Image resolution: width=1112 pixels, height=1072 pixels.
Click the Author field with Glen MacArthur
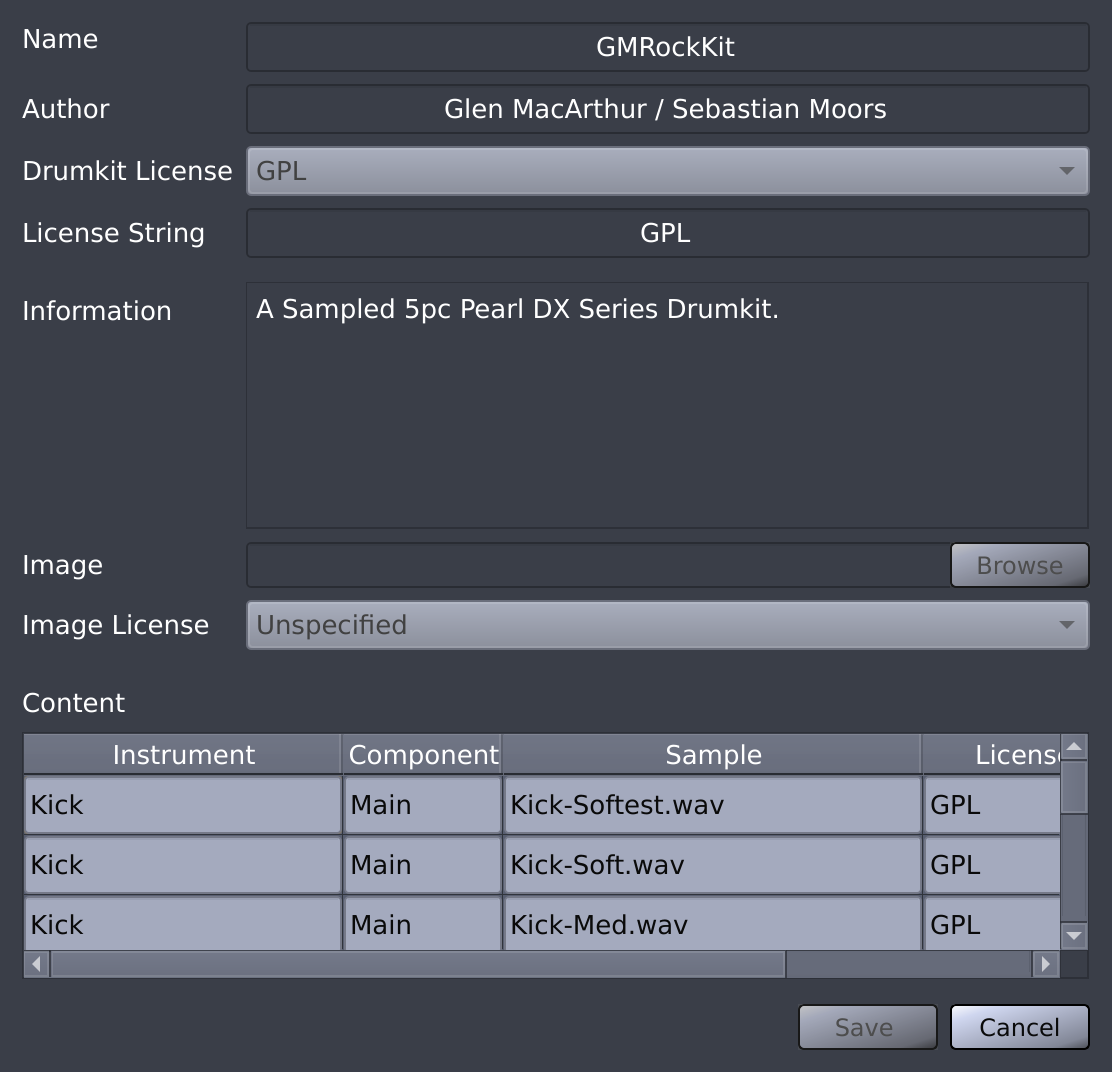666,109
